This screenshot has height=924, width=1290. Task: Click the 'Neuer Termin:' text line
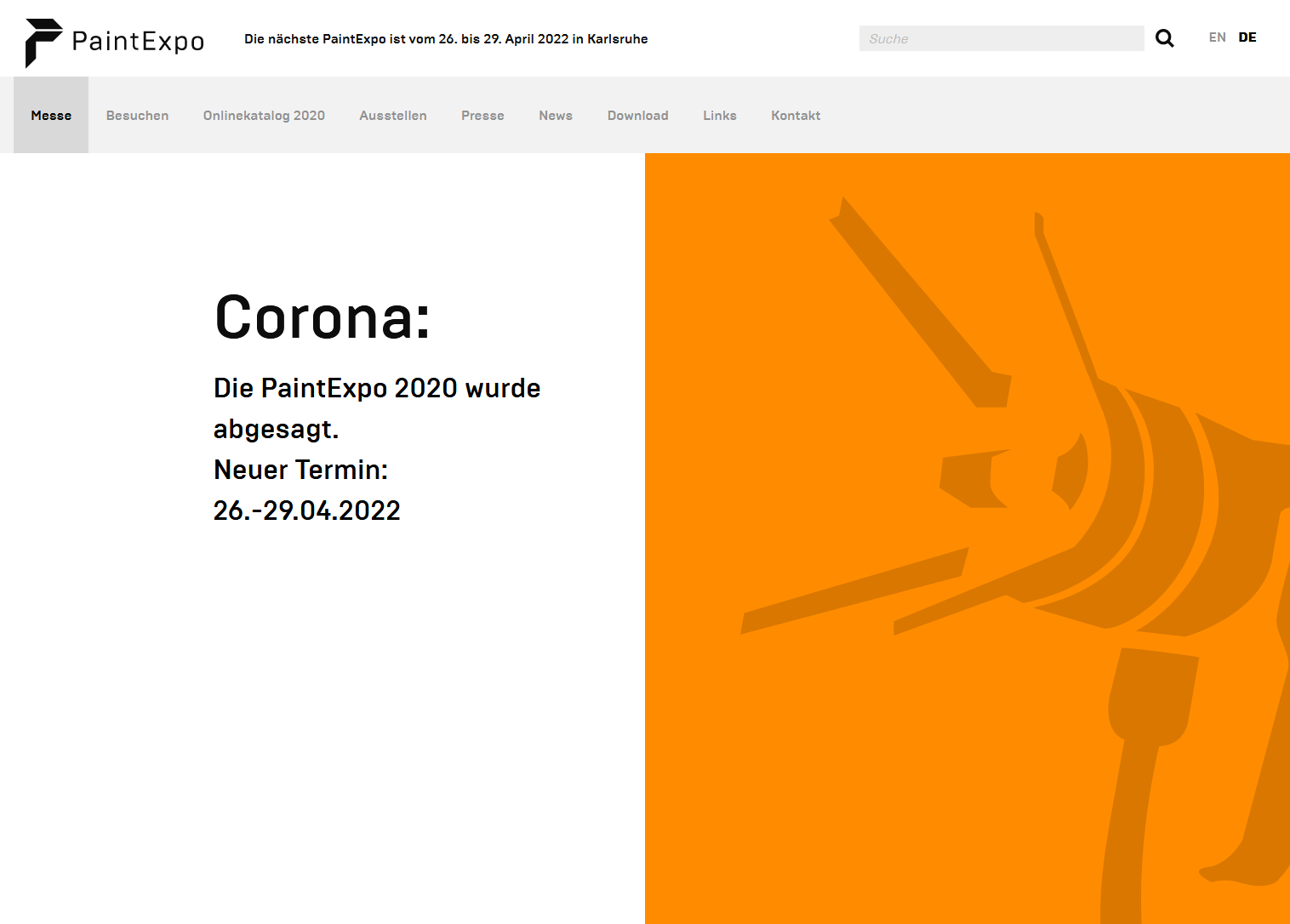click(x=300, y=470)
